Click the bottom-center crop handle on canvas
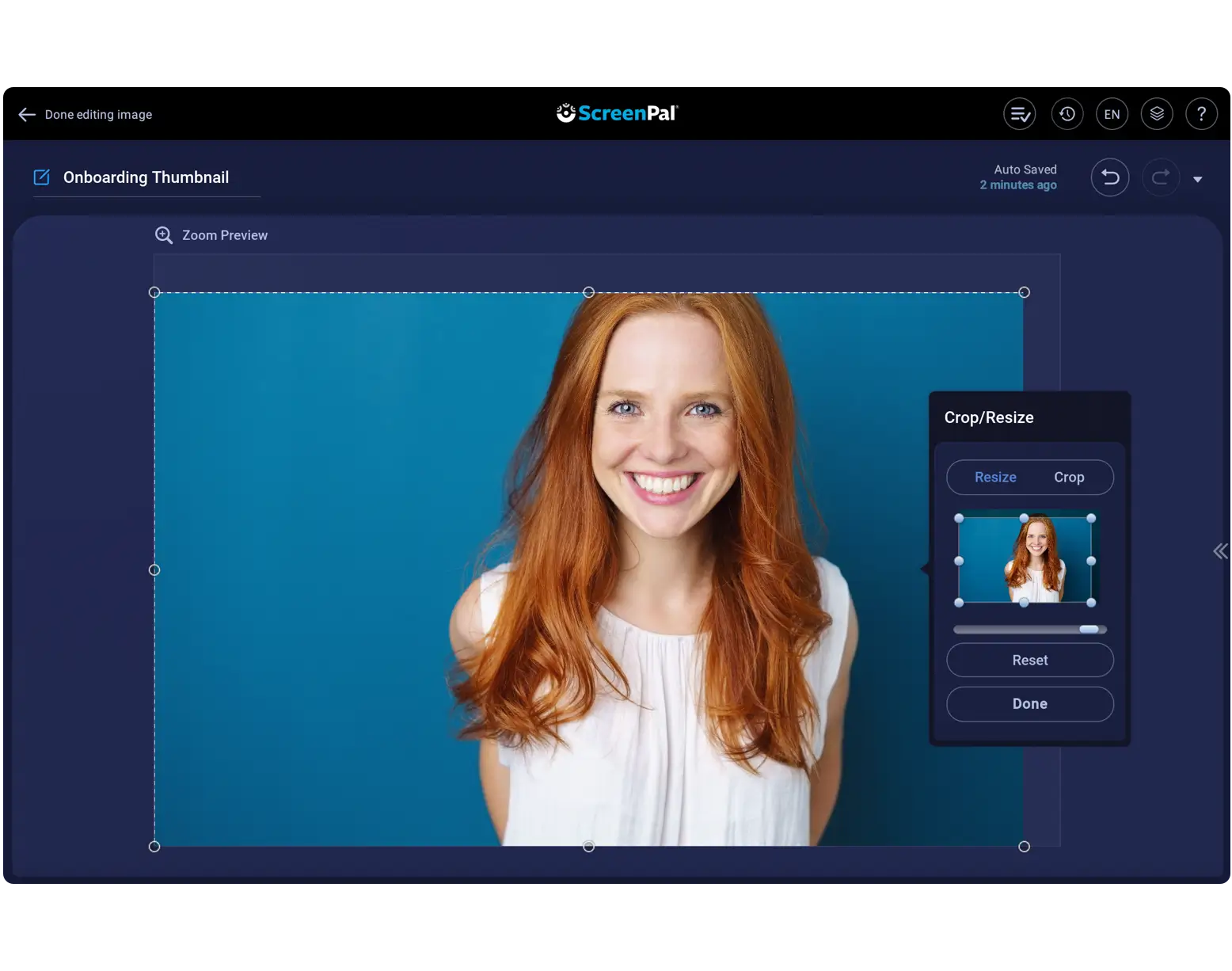Image resolution: width=1232 pixels, height=971 pixels. (x=588, y=847)
